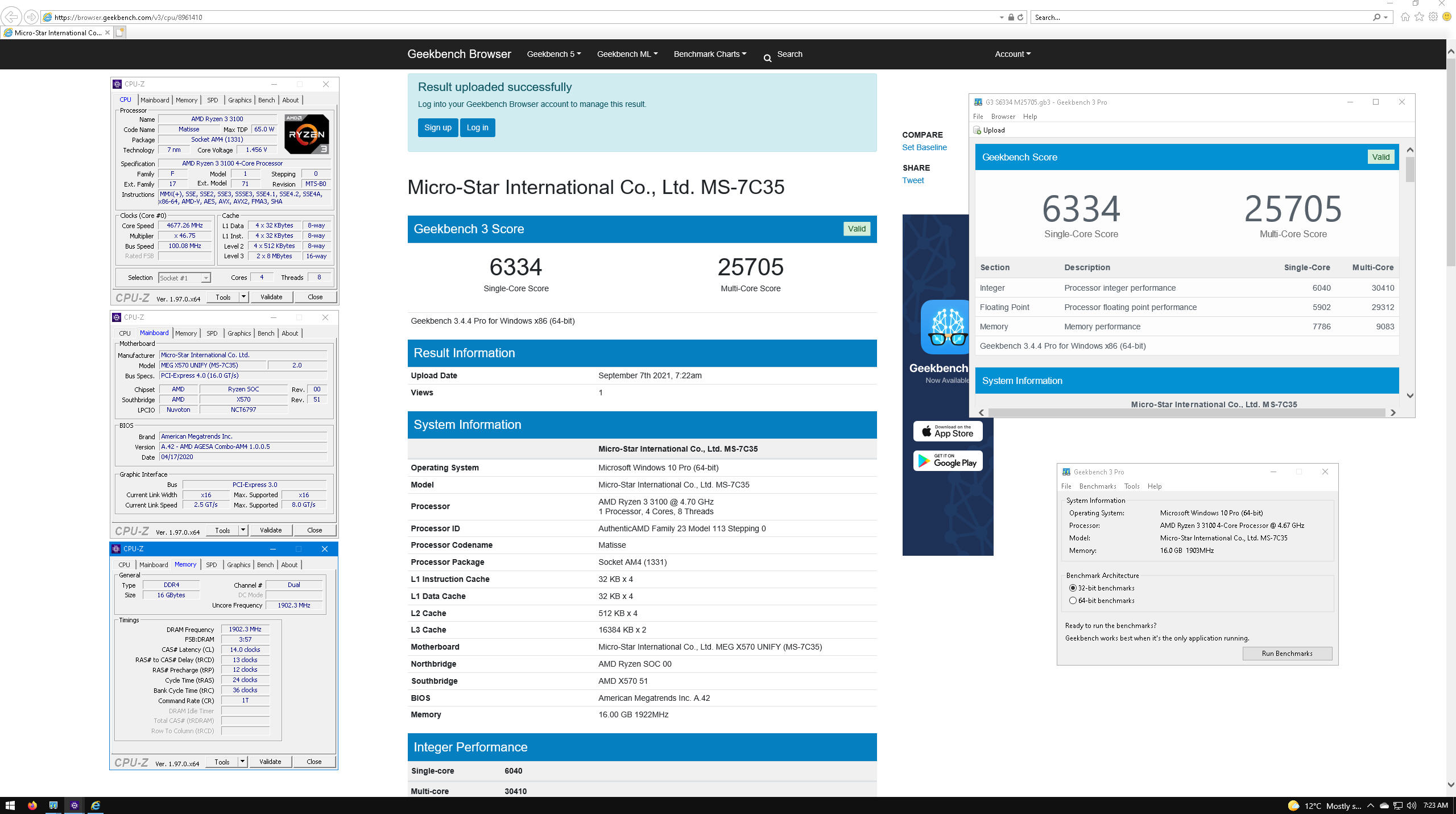1456x814 pixels.
Task: Click the Log in button
Action: pos(477,127)
